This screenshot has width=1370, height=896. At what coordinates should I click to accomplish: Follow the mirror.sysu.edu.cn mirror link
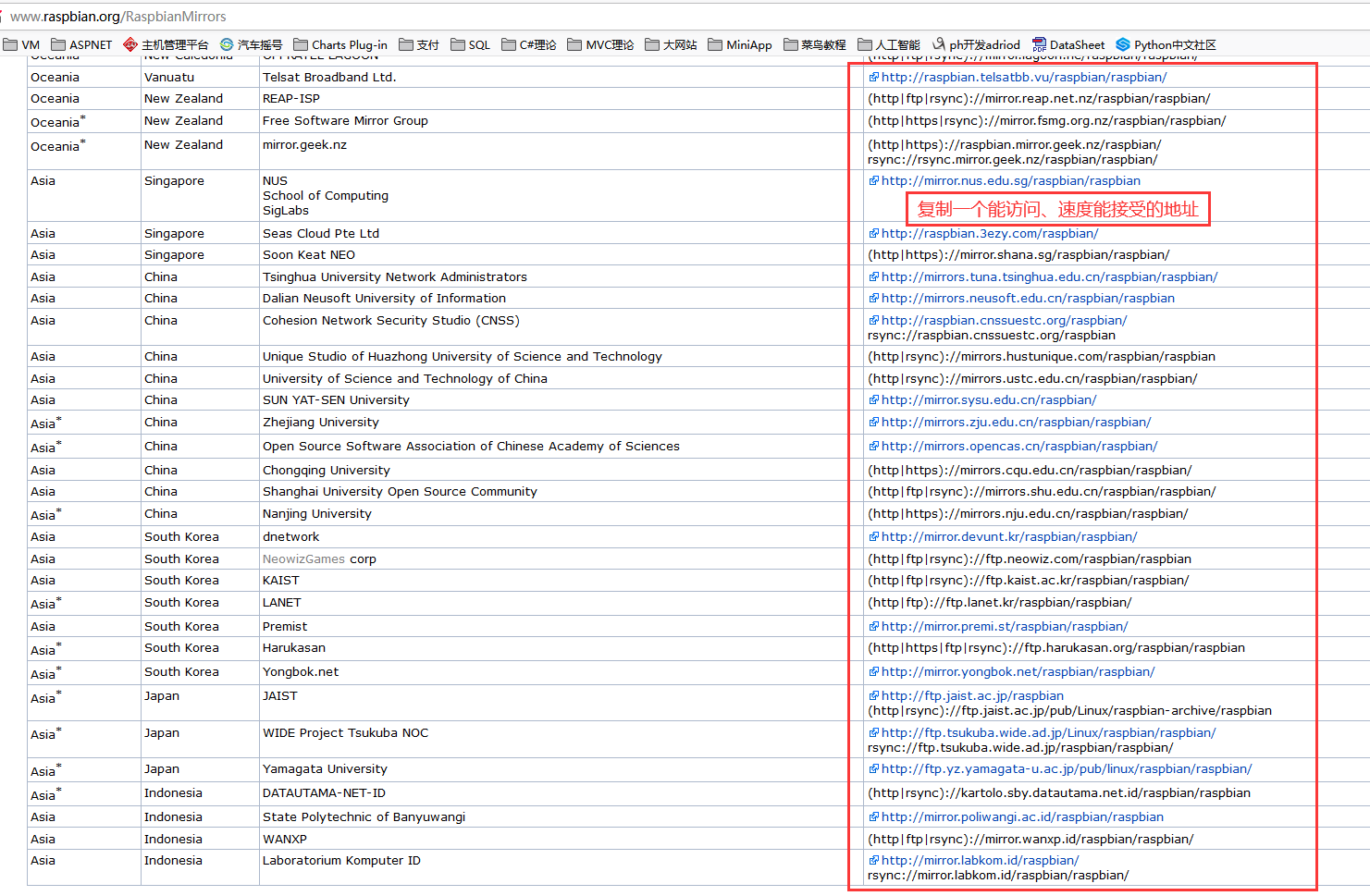pyautogui.click(x=989, y=400)
